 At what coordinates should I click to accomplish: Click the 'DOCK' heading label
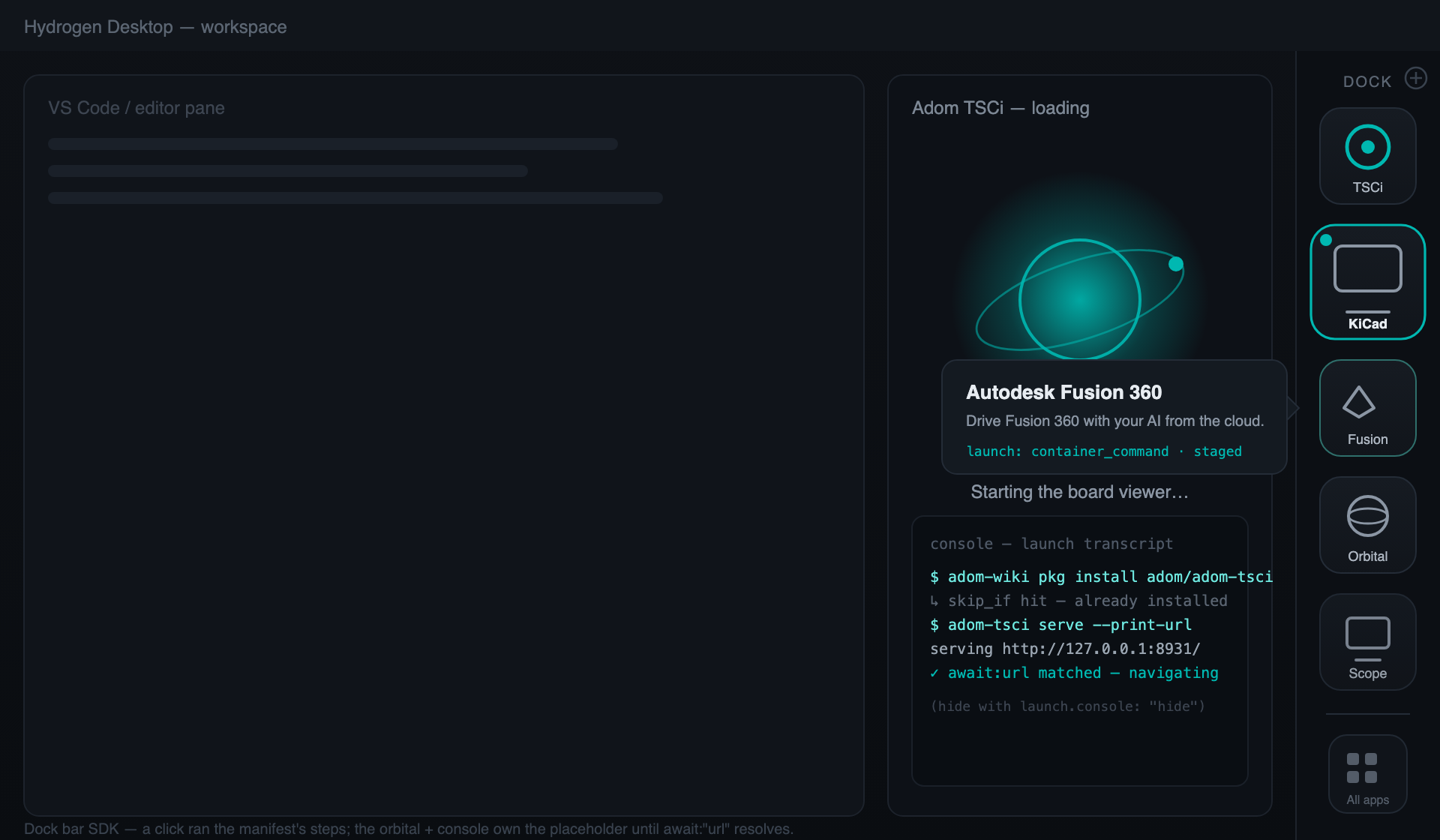tap(1367, 81)
